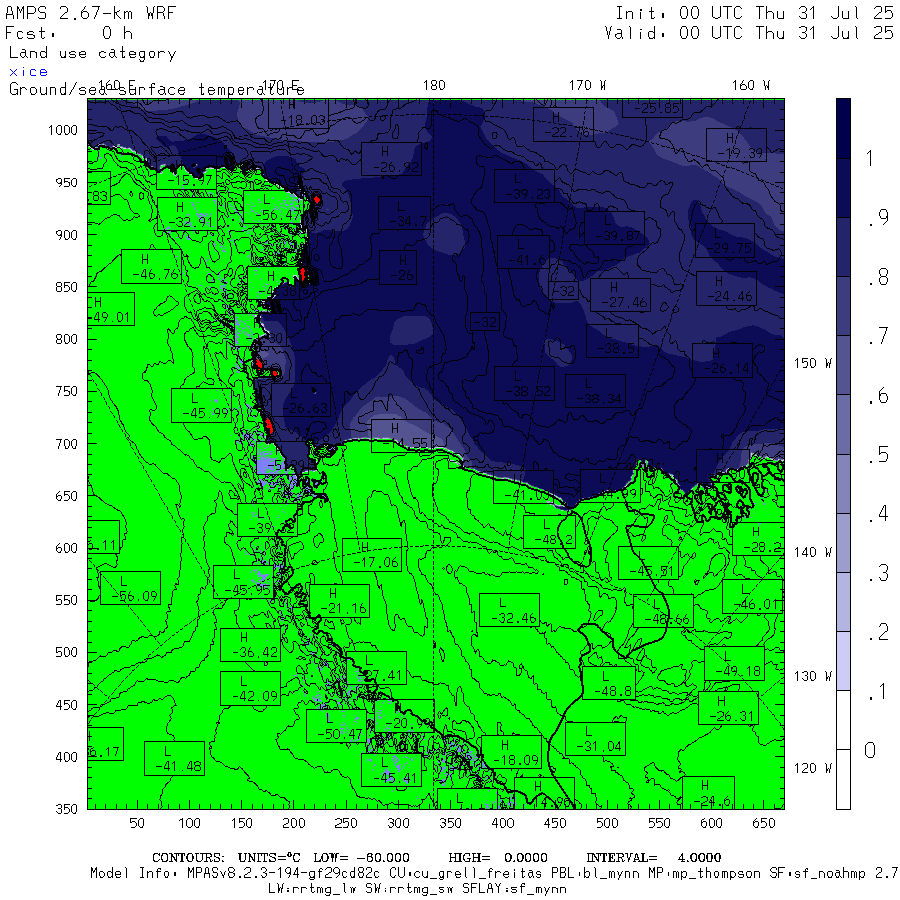
Task: Click the 'H -32.91' map label
Action: 187,214
